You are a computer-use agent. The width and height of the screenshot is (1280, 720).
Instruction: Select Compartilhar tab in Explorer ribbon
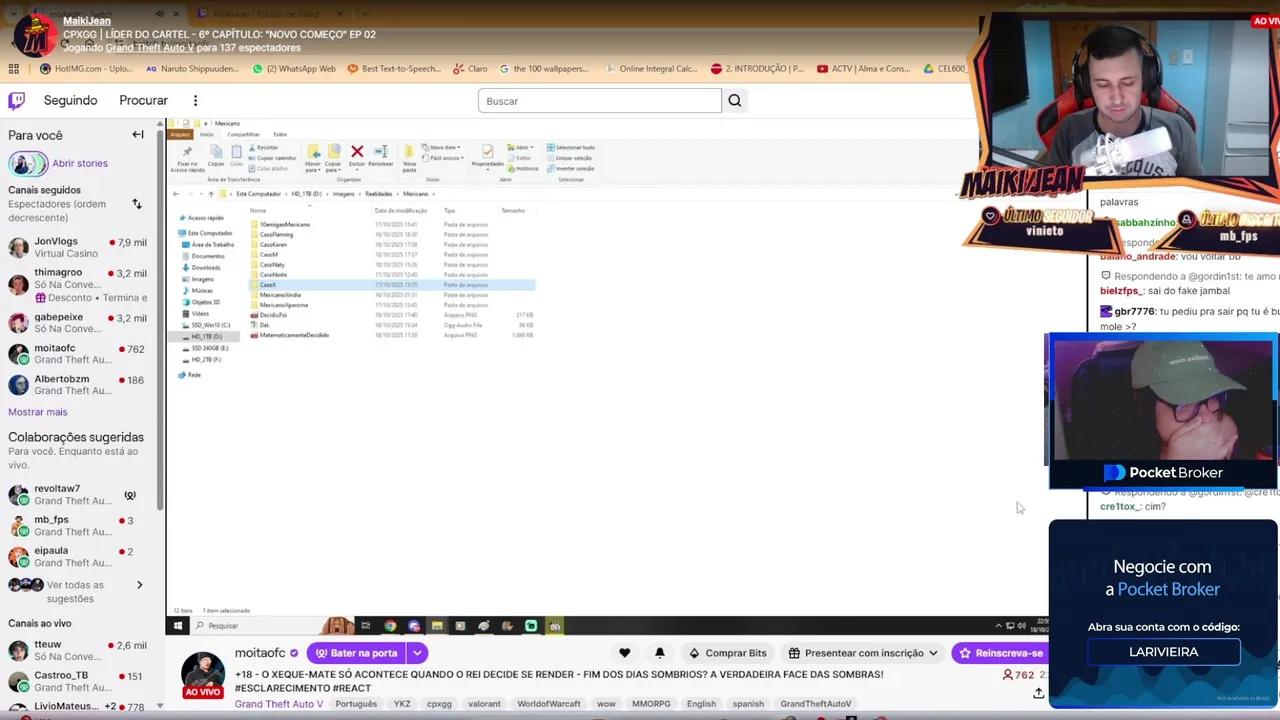(243, 135)
